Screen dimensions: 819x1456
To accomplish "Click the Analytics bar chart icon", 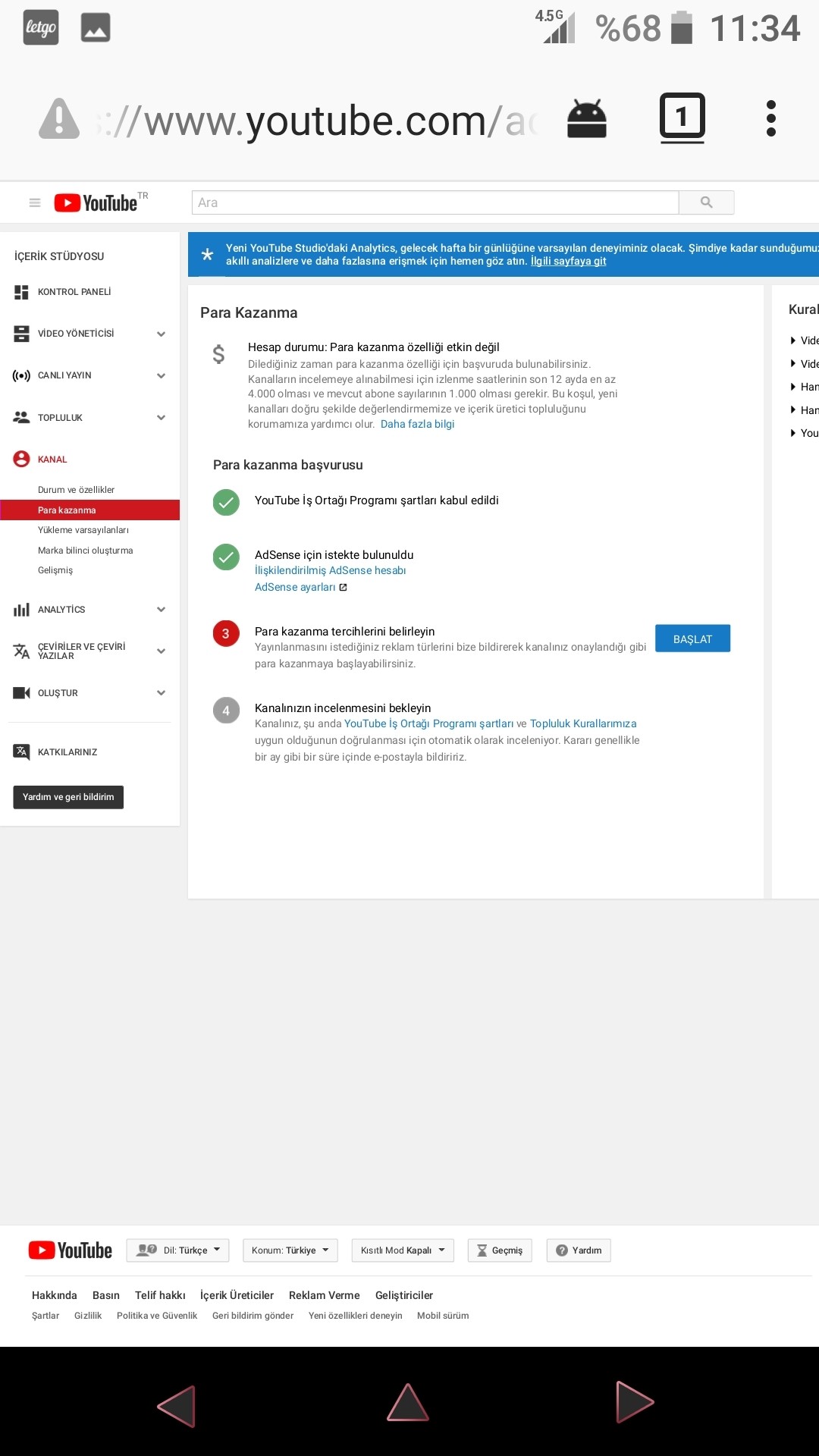I will pyautogui.click(x=21, y=609).
